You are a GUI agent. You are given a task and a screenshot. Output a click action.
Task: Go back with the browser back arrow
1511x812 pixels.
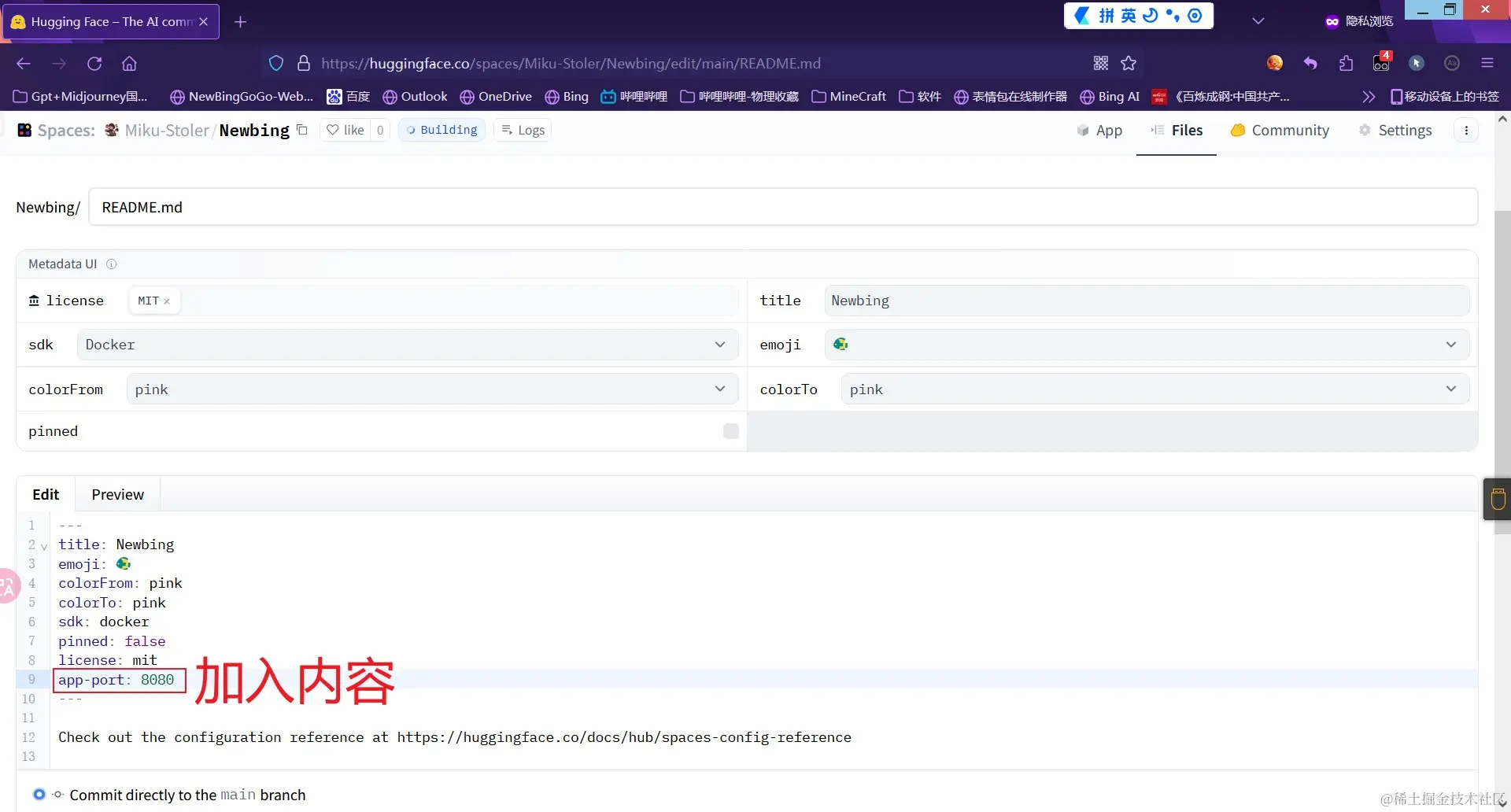point(24,64)
